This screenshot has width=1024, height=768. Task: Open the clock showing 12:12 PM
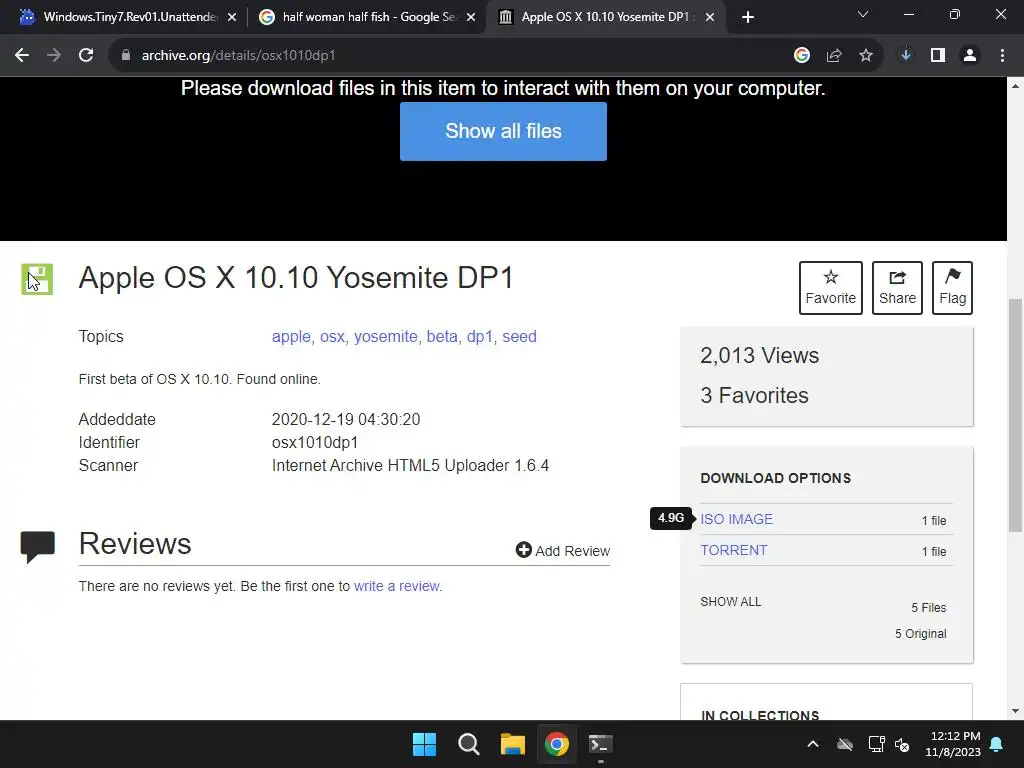point(953,744)
